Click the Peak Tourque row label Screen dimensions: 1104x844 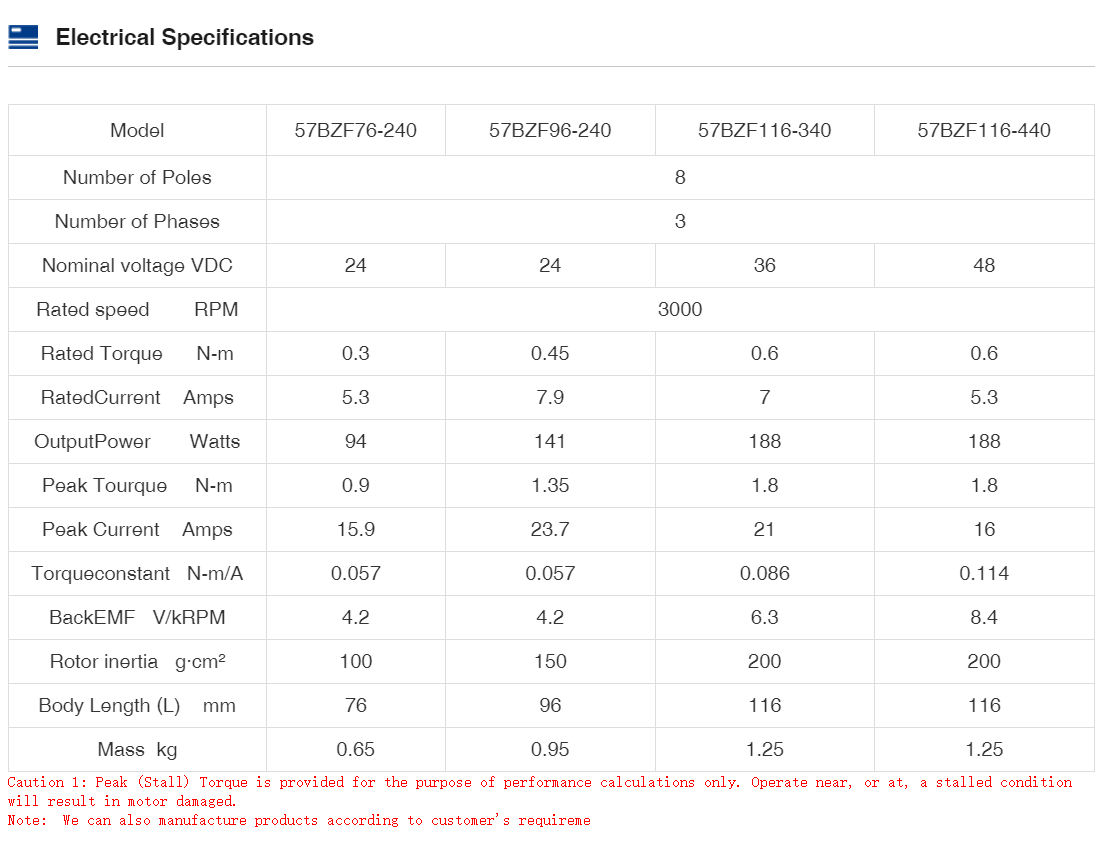point(137,485)
